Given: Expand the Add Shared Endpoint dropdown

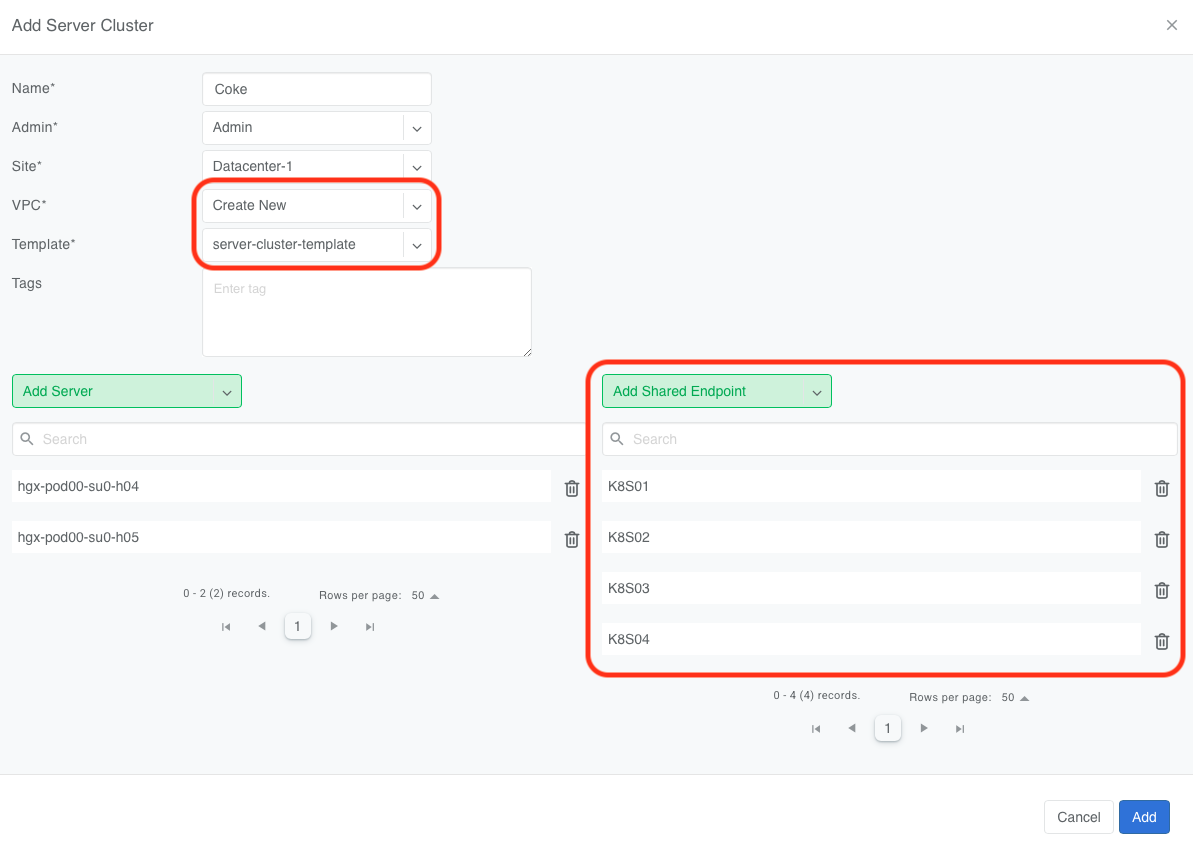Looking at the screenshot, I should tap(716, 391).
